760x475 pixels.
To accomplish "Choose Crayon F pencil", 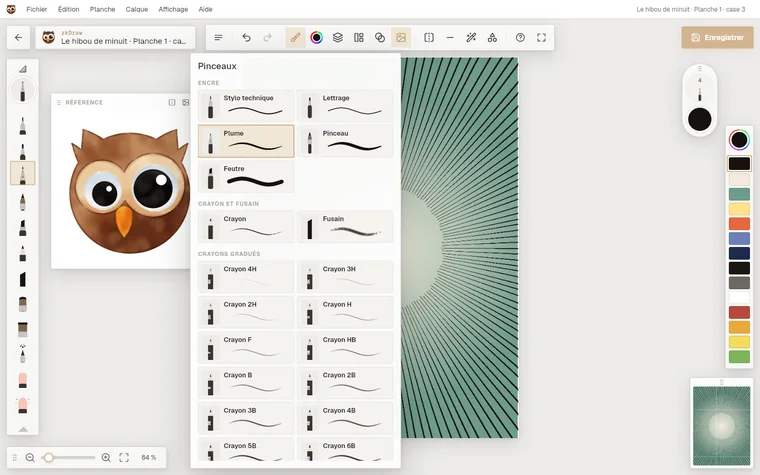I will [246, 348].
